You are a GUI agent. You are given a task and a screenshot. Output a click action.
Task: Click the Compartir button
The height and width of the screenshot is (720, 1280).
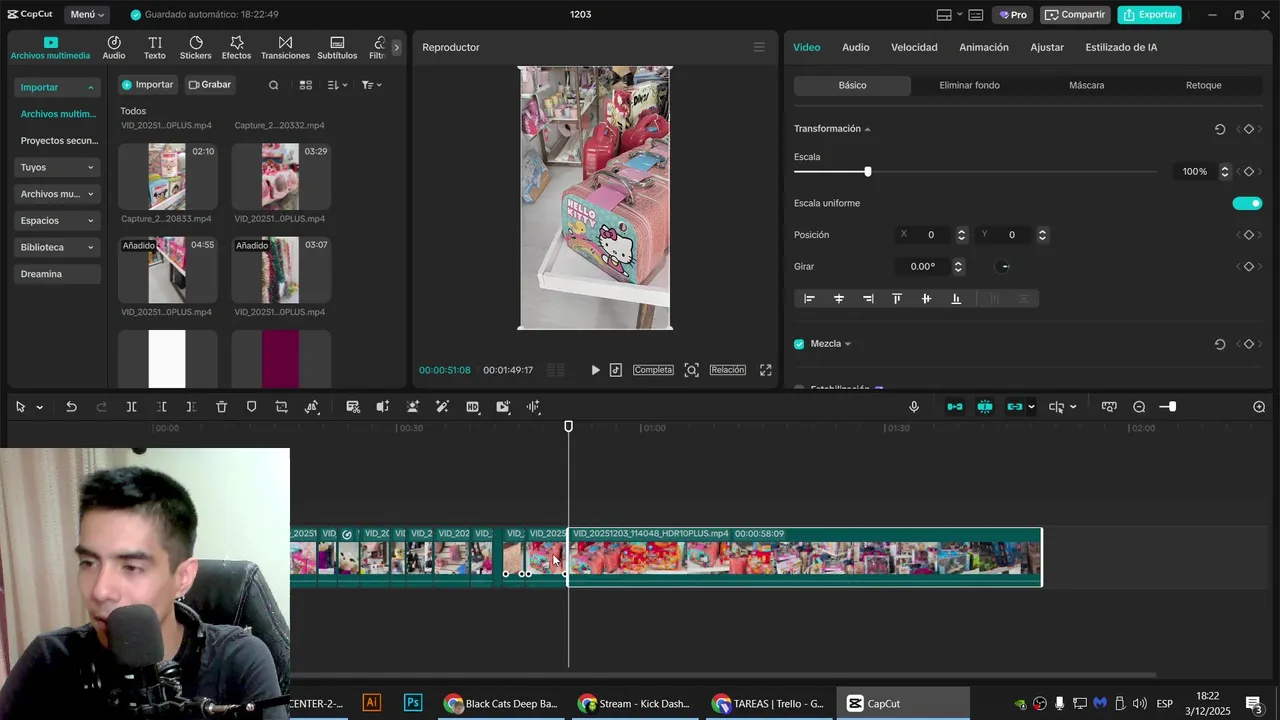click(x=1075, y=15)
